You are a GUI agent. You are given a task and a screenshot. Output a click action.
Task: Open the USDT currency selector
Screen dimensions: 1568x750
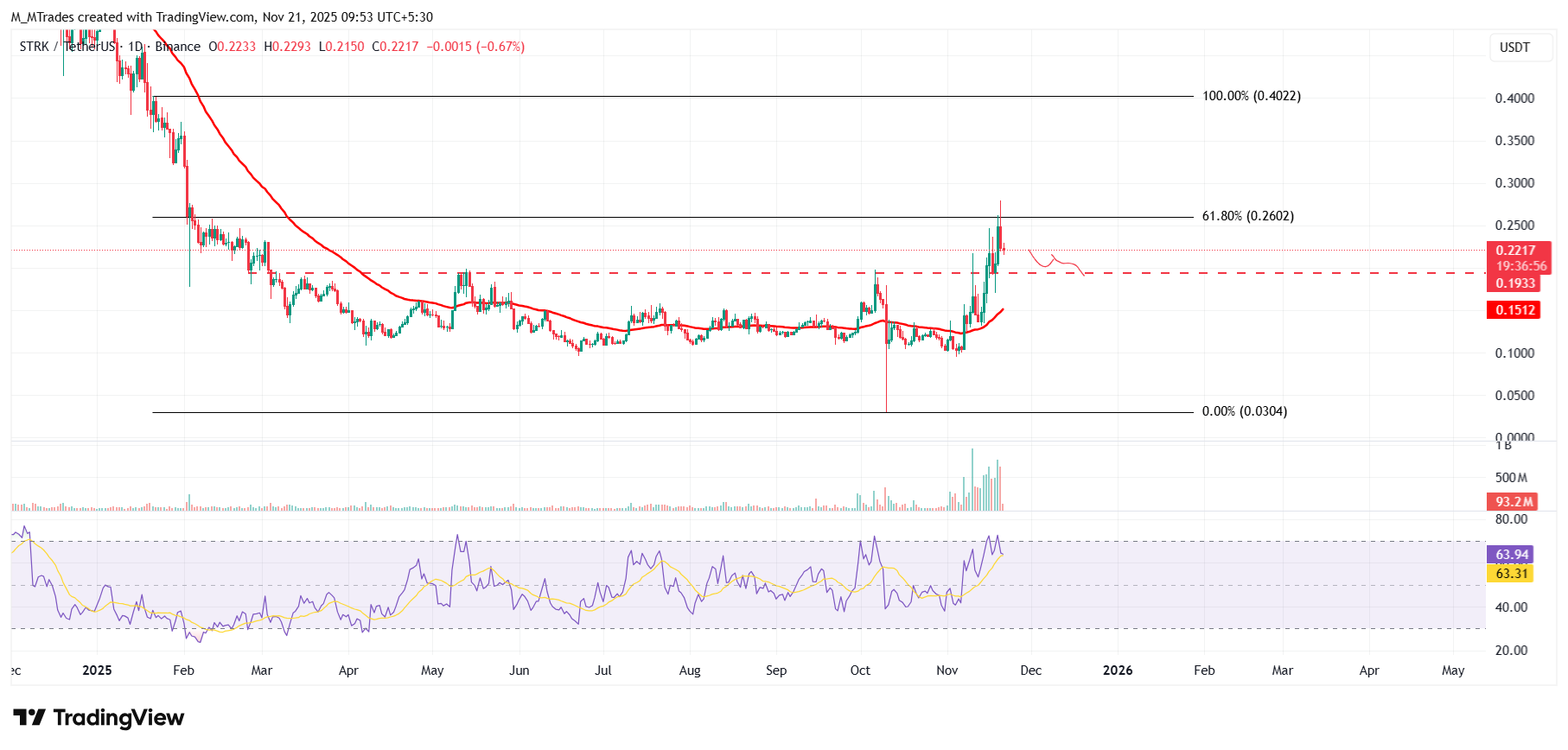(1514, 48)
